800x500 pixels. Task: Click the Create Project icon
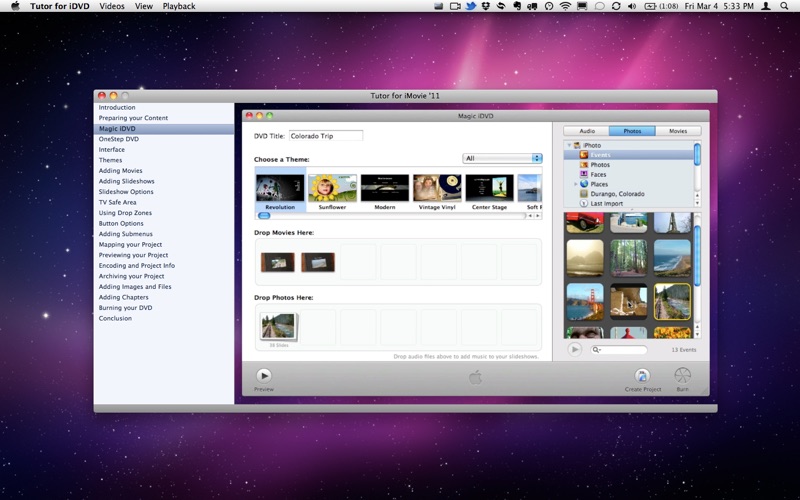pos(642,376)
